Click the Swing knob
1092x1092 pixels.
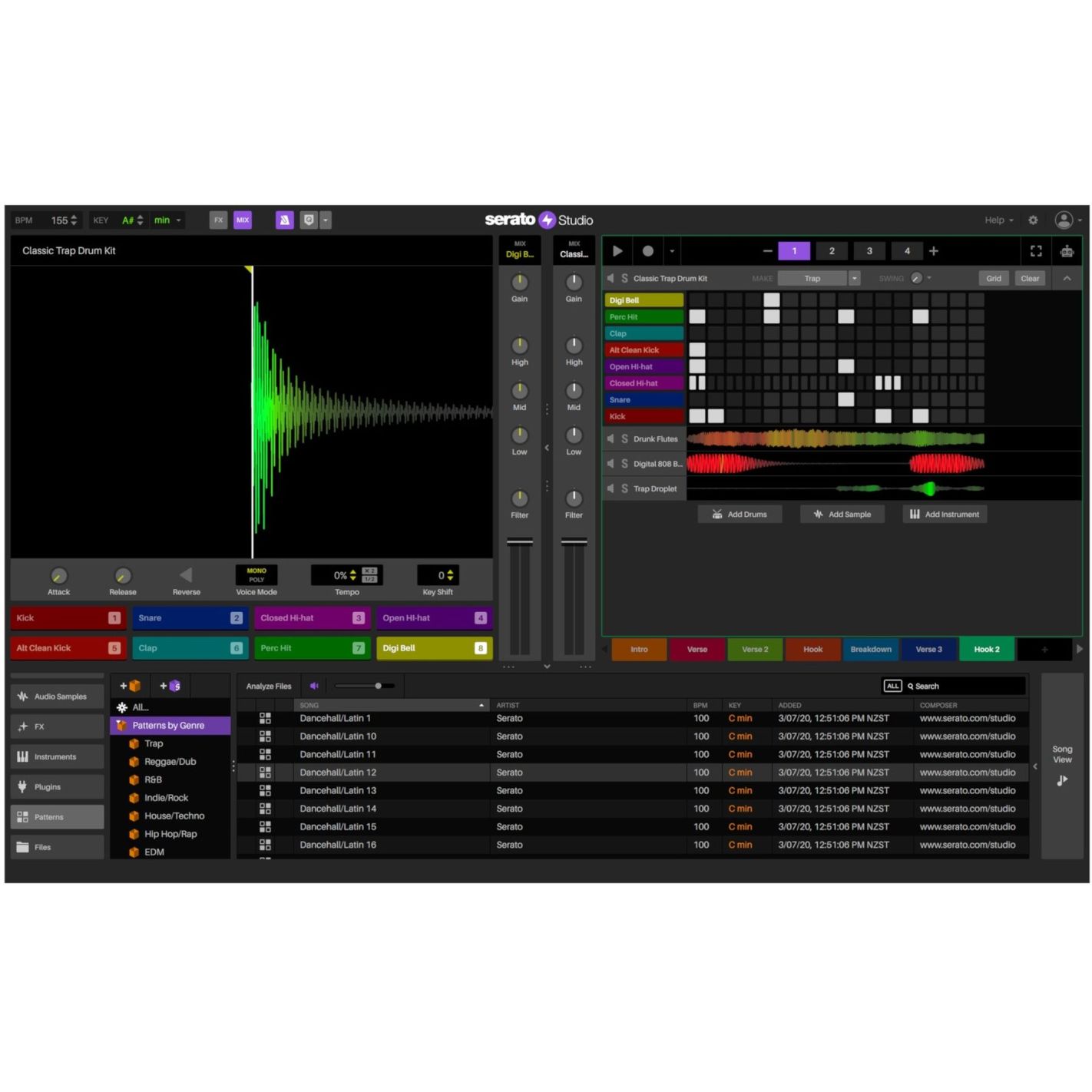pos(916,278)
